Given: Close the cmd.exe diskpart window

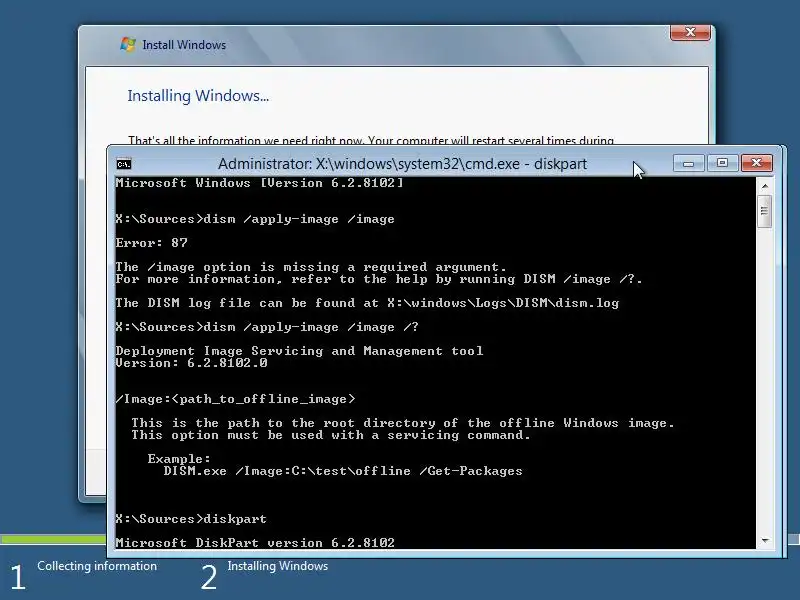Looking at the screenshot, I should point(757,163).
